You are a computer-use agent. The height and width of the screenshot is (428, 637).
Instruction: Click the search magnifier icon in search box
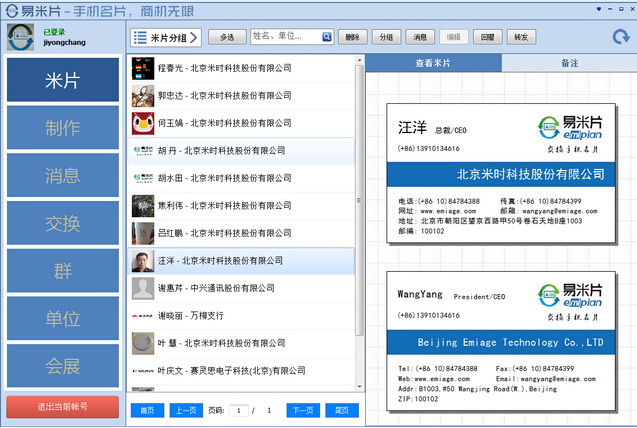click(327, 37)
